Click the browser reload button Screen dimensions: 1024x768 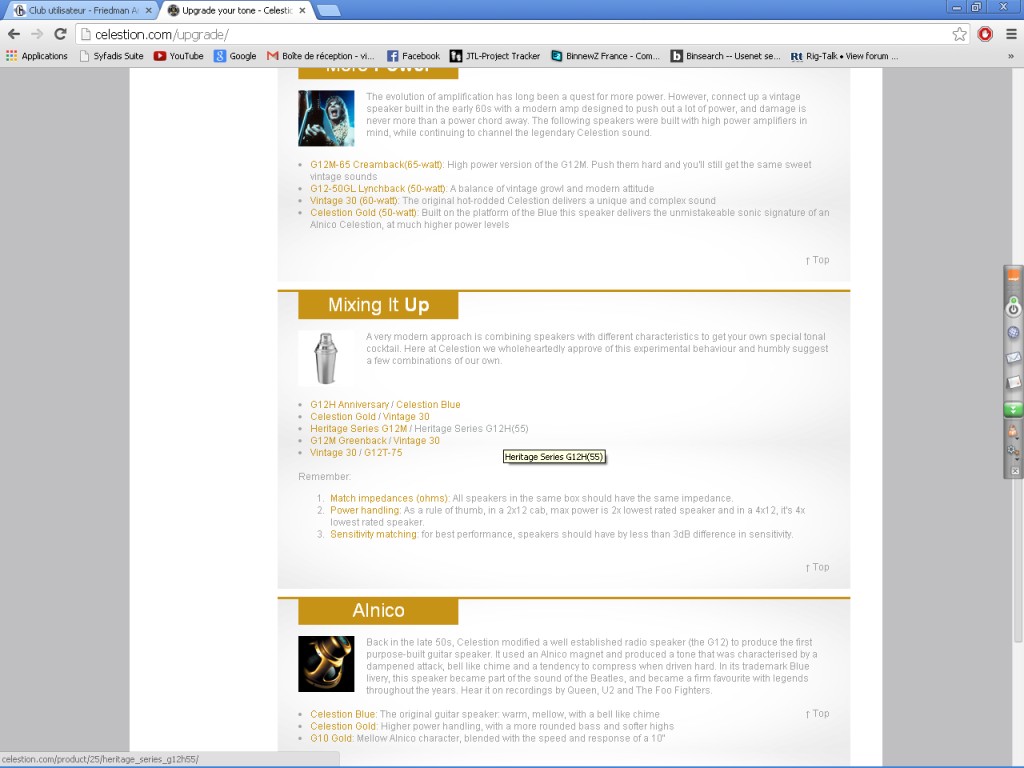61,34
